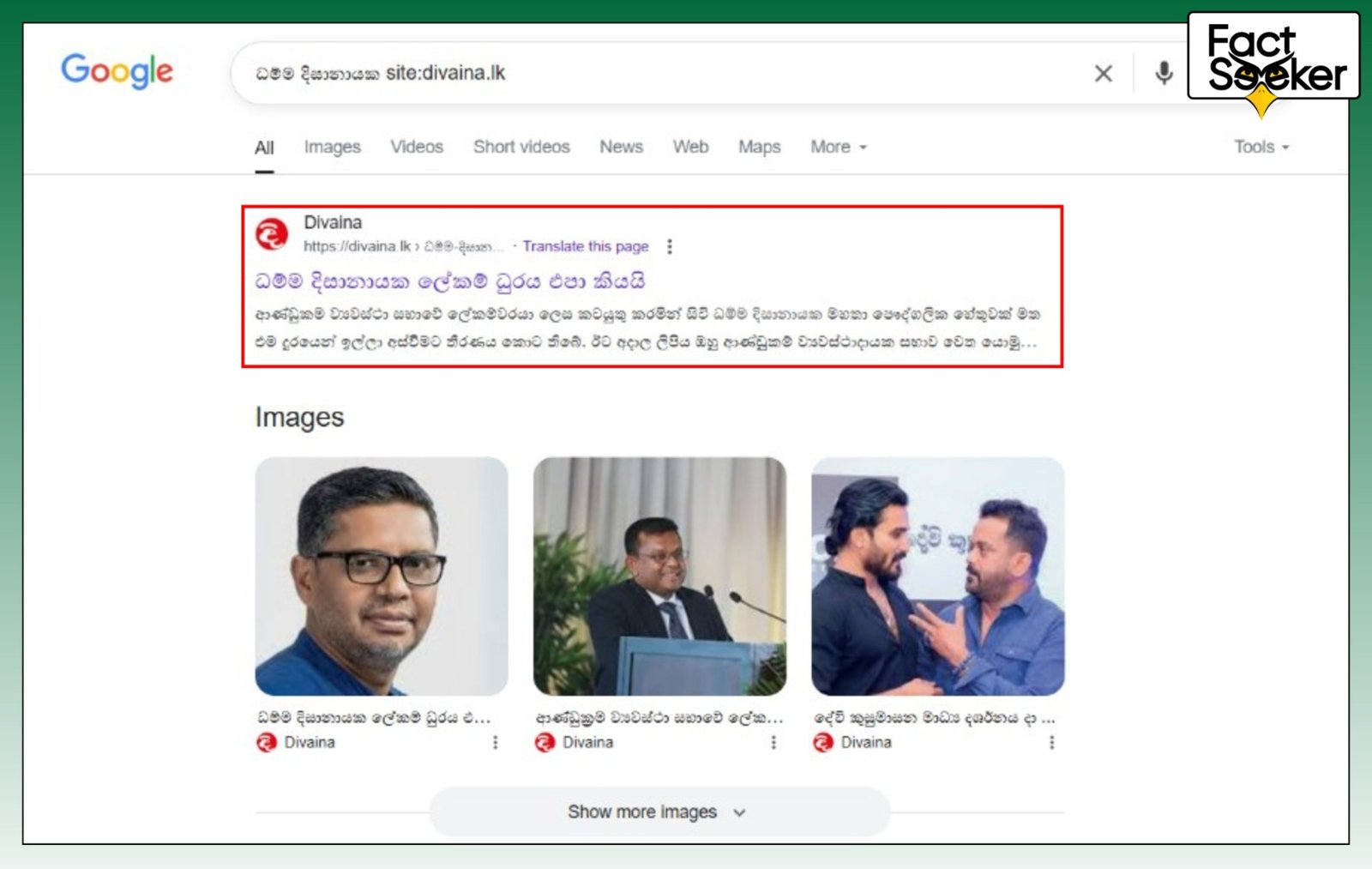This screenshot has width=1372, height=869.
Task: Select the All results tab
Action: coord(264,148)
